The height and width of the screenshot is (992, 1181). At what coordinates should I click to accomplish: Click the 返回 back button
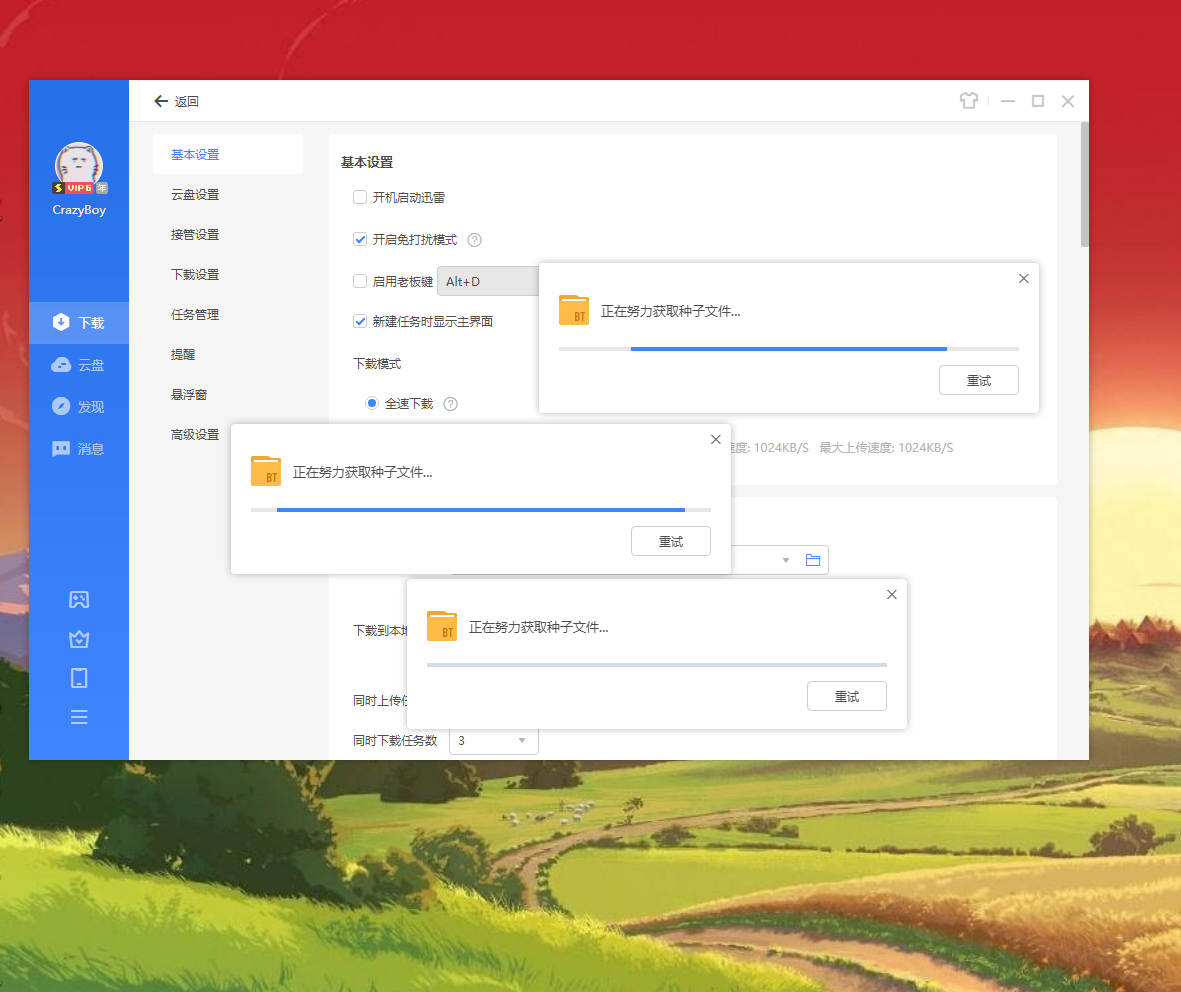tap(176, 102)
